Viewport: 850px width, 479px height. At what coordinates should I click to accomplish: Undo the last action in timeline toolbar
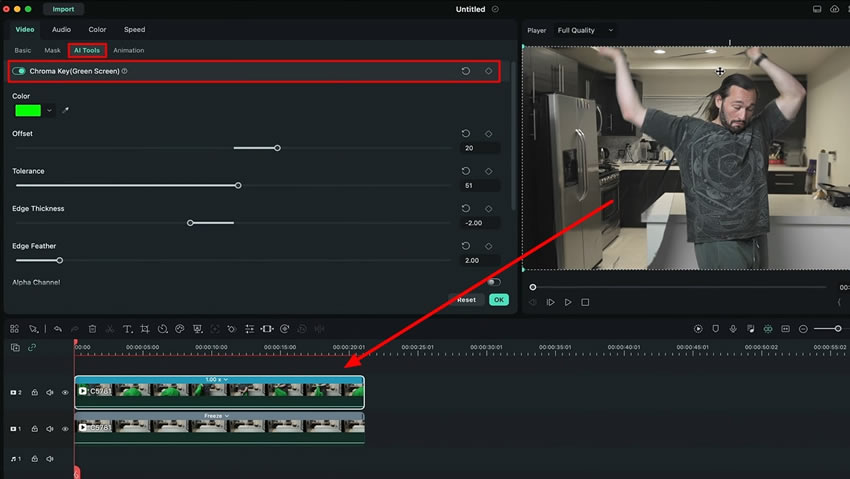pos(57,329)
